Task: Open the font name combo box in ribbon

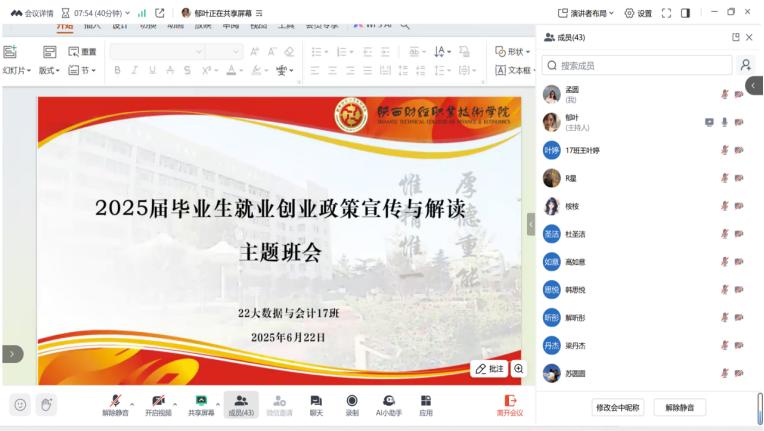Action: pos(157,51)
